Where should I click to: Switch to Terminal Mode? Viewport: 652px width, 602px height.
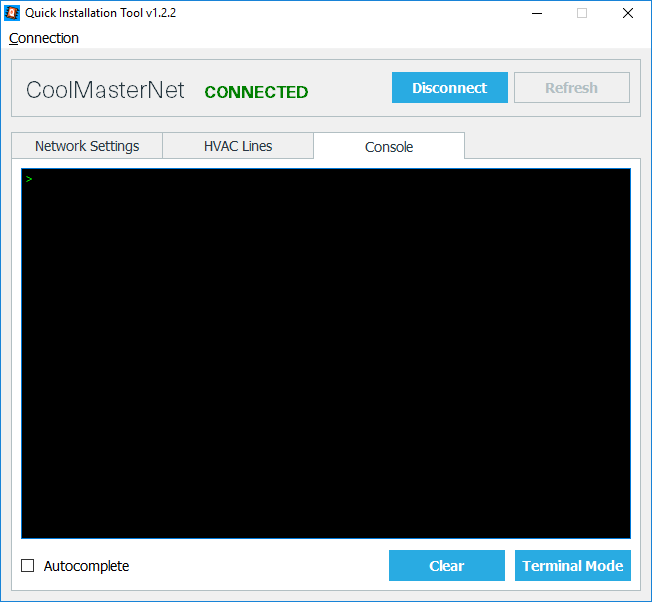[572, 566]
